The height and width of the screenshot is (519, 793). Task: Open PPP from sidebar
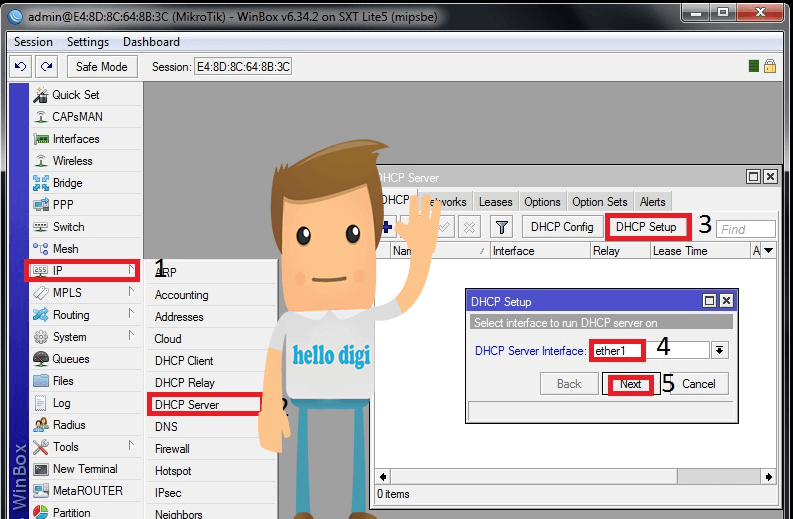[85, 205]
